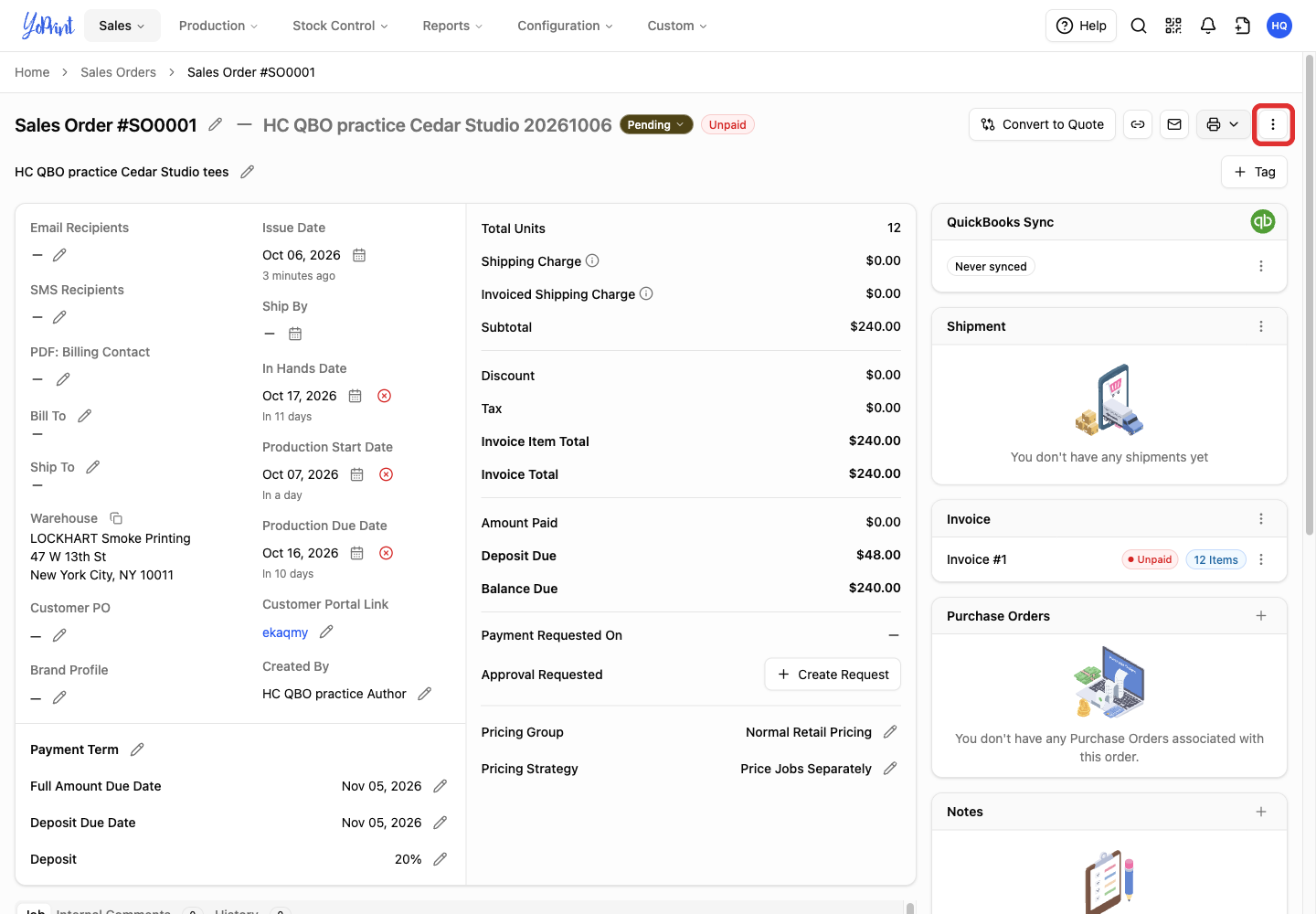Copy the Warehouse address
This screenshot has width=1316, height=914.
click(116, 518)
